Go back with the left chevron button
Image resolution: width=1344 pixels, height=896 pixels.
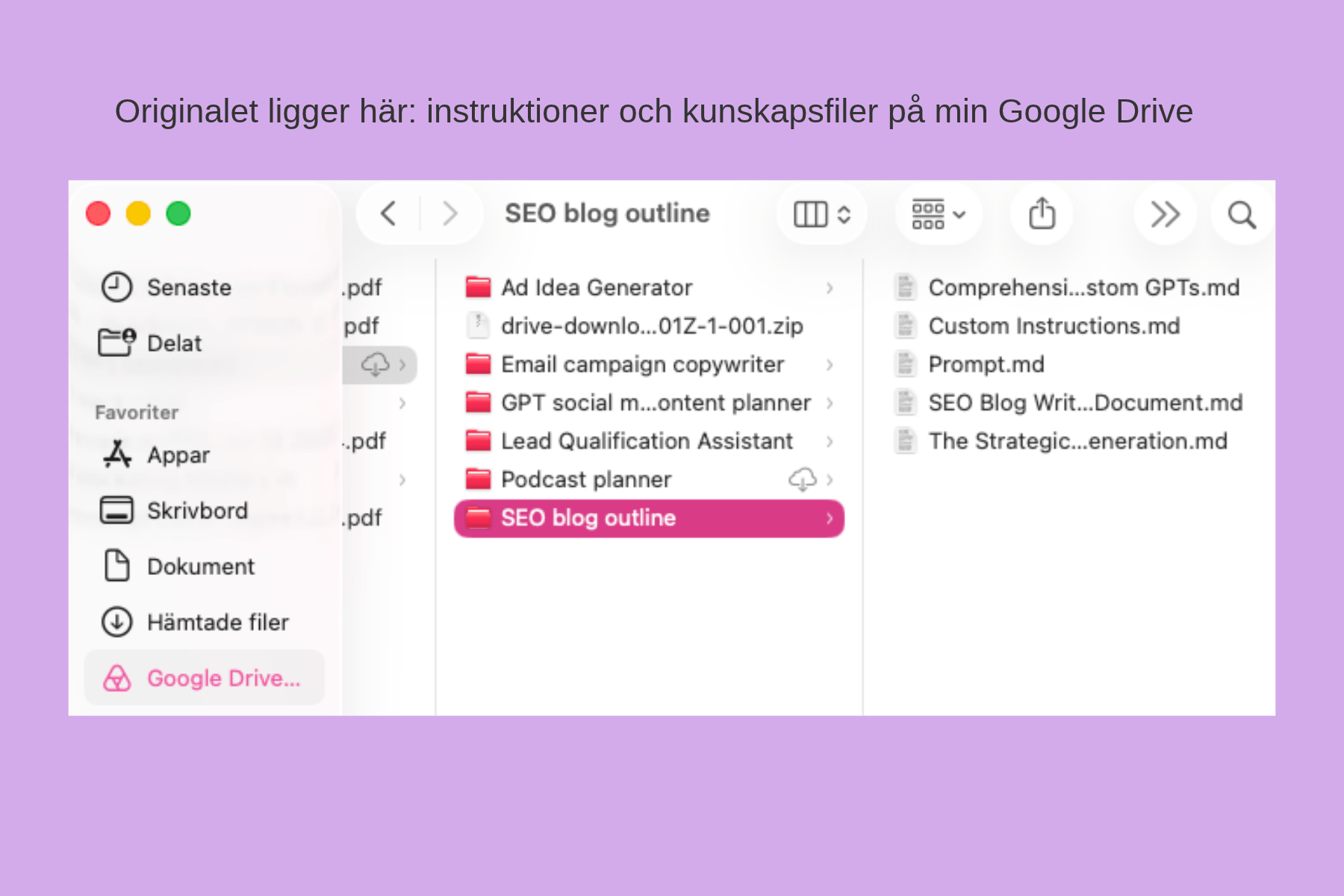388,214
